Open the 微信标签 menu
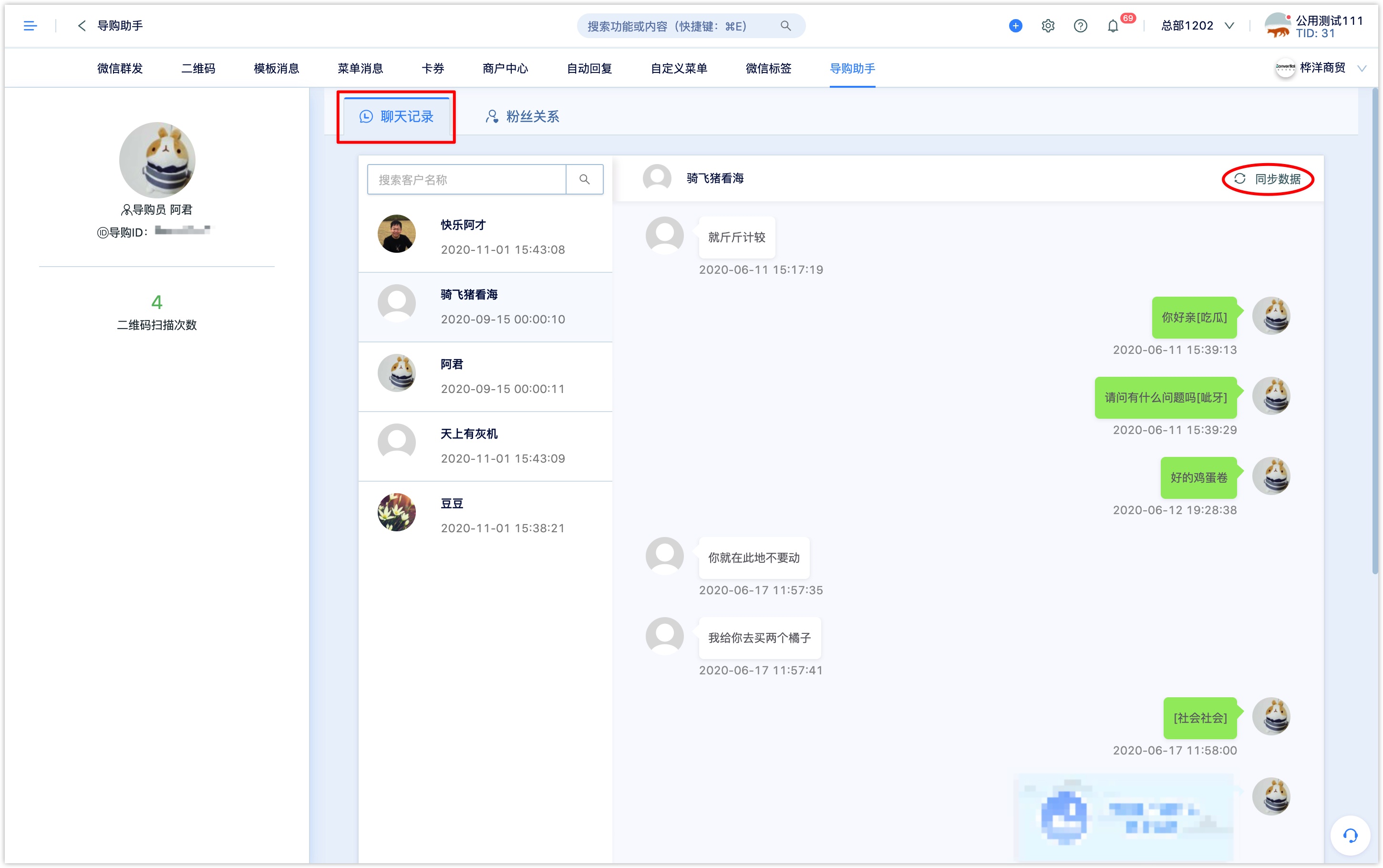 768,68
